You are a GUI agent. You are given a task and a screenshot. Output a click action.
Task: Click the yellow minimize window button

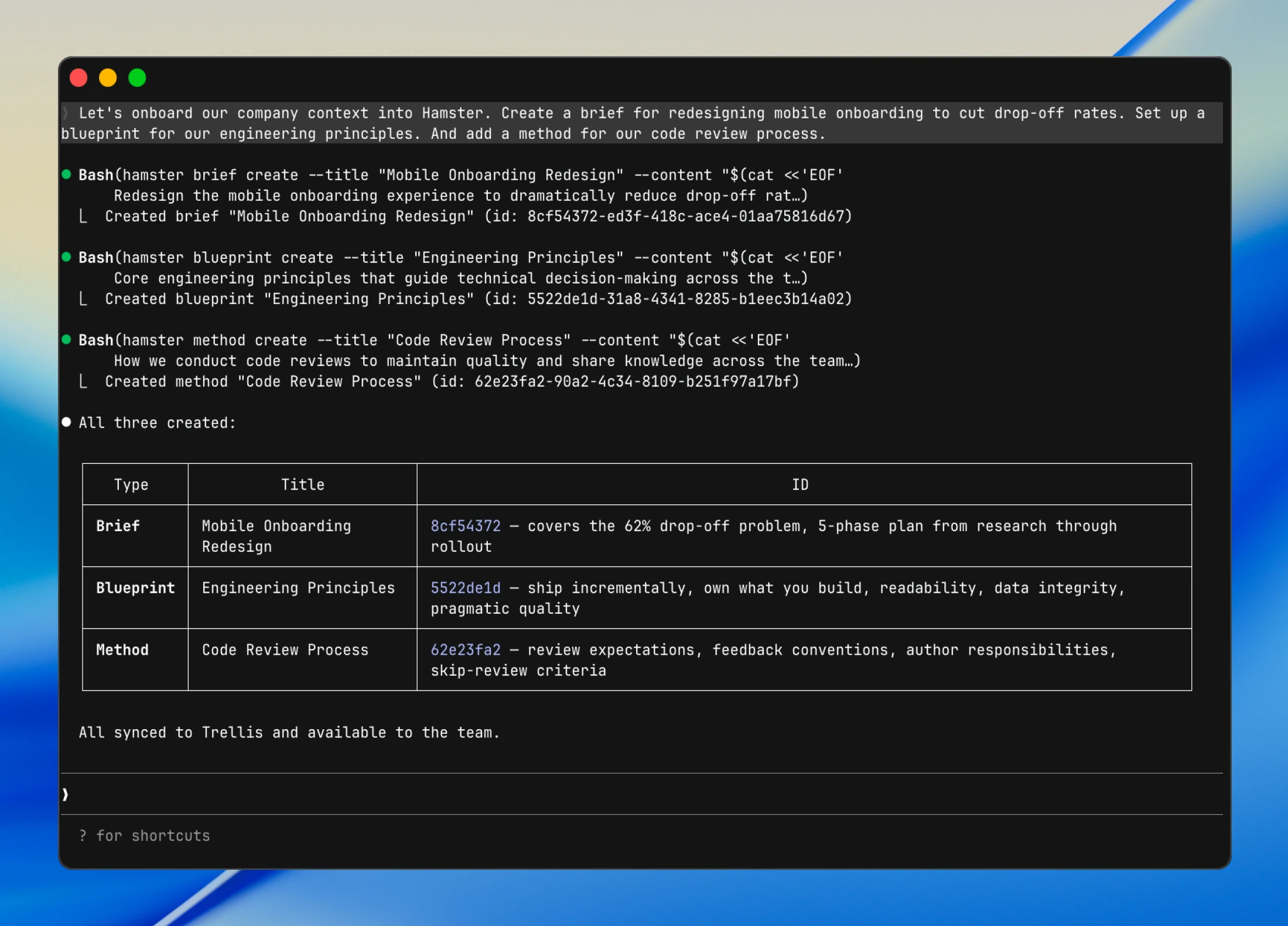[108, 78]
